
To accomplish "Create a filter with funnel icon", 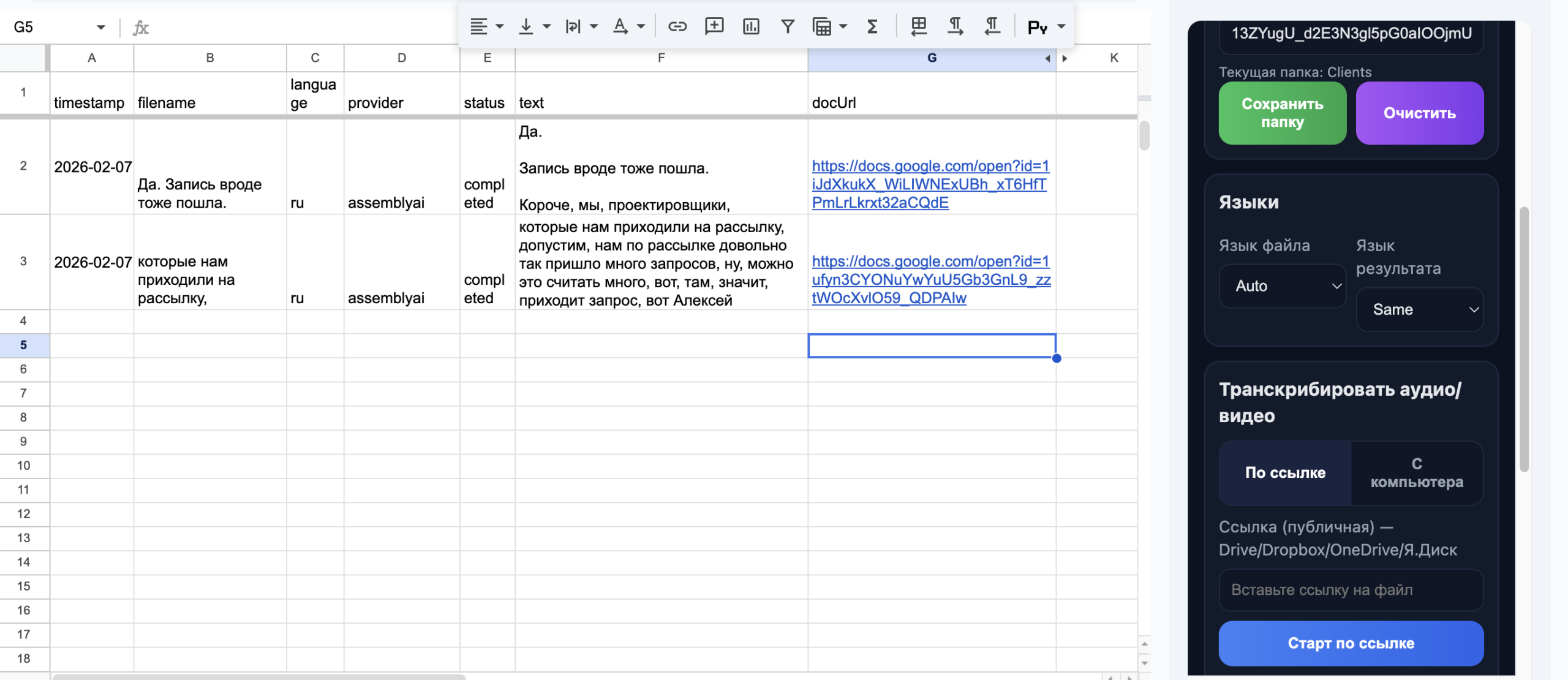I will [x=788, y=26].
